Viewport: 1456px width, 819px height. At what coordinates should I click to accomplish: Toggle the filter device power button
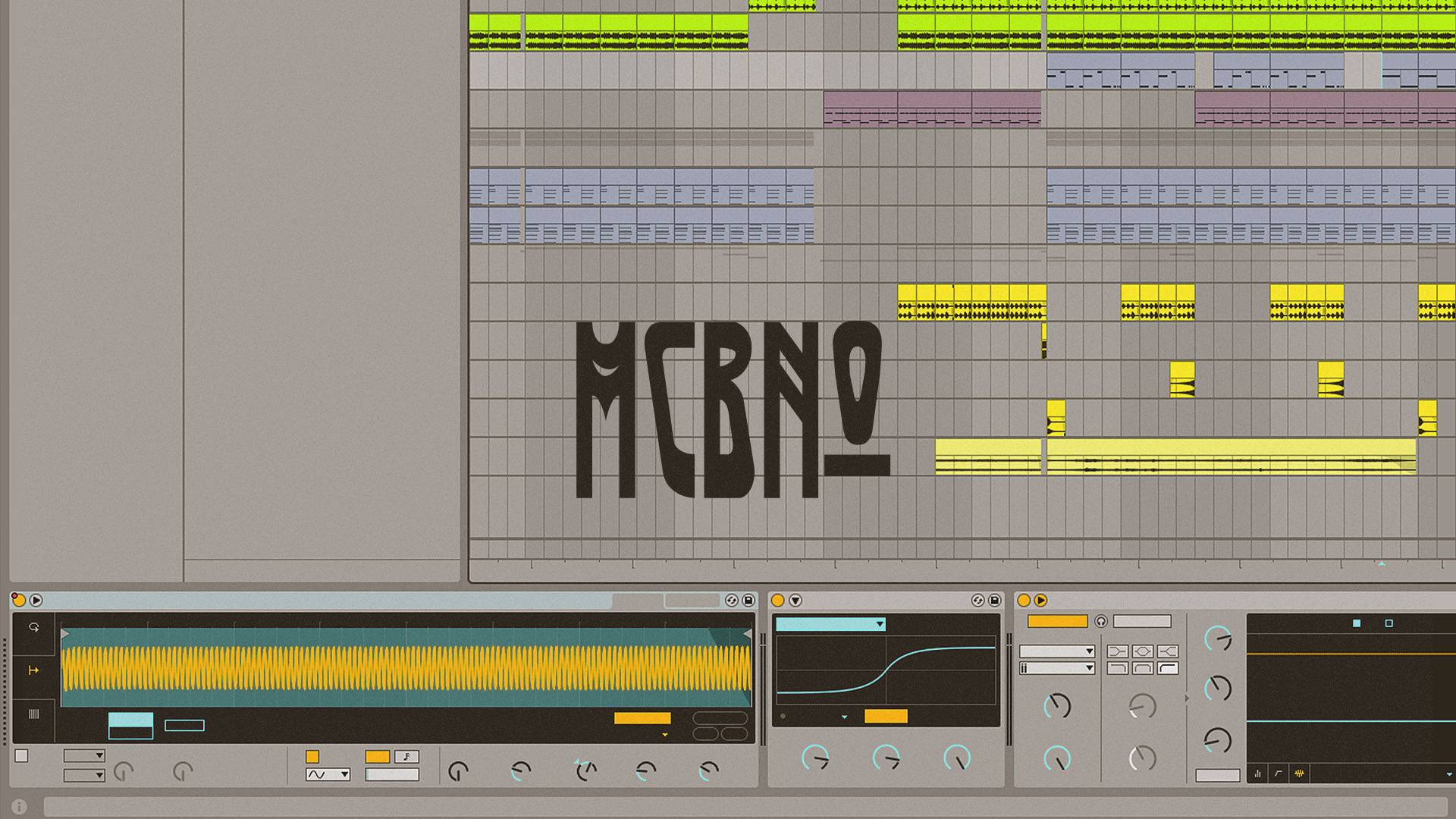(1024, 601)
